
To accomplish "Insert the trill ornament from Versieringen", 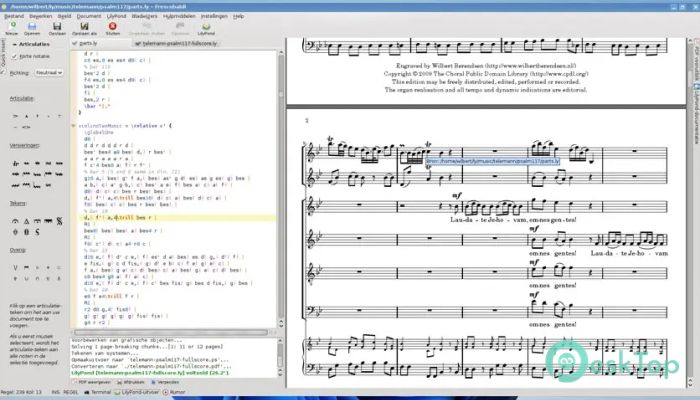I will point(16,163).
